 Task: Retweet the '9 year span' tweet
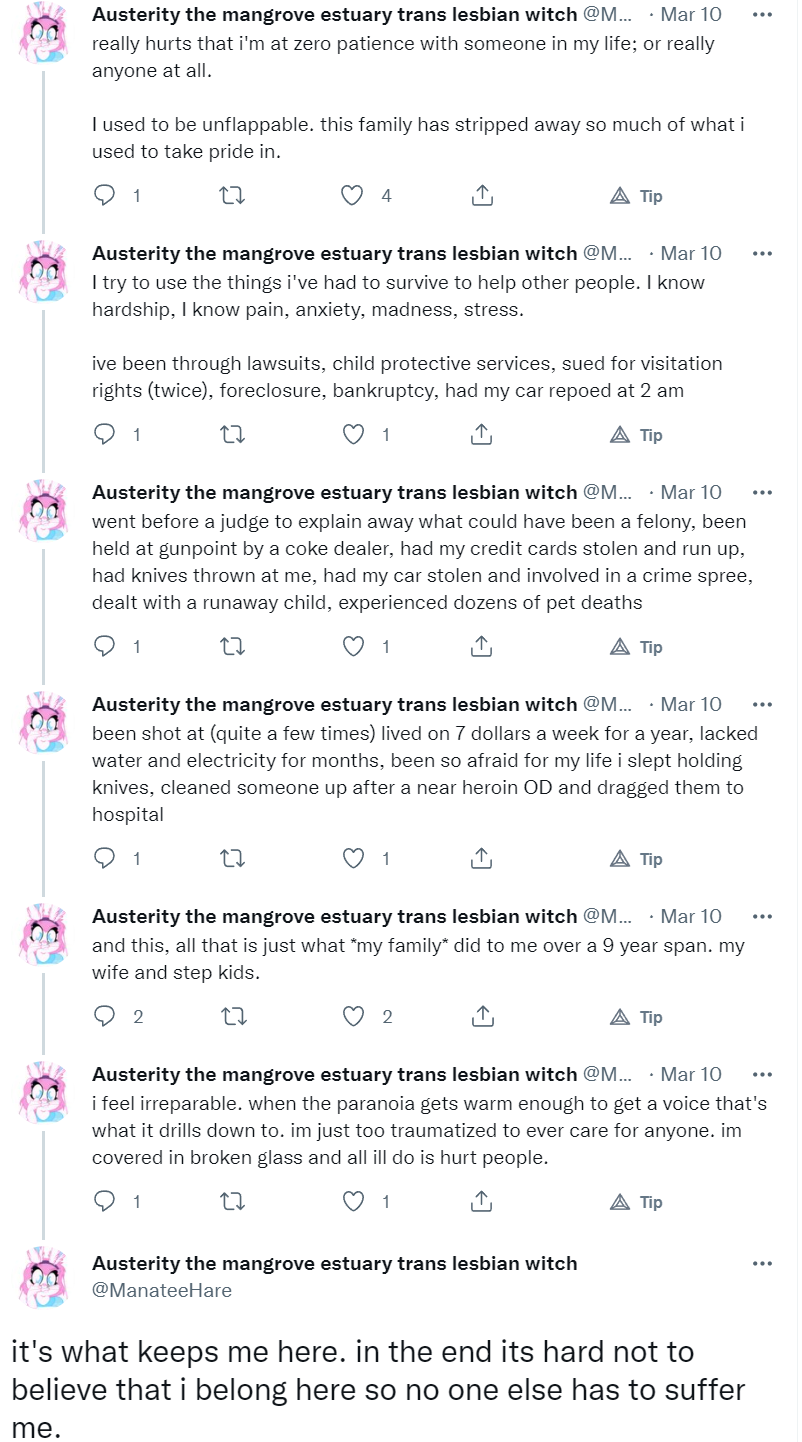[x=232, y=1017]
